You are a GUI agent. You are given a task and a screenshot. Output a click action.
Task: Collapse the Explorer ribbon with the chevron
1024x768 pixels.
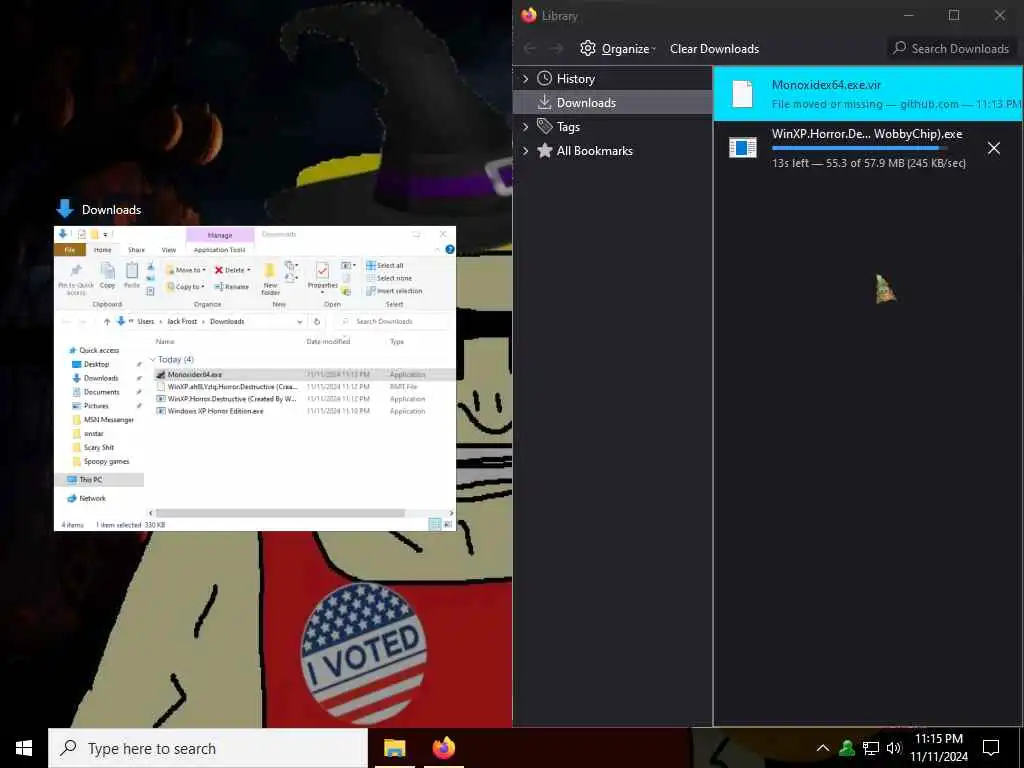tap(438, 249)
